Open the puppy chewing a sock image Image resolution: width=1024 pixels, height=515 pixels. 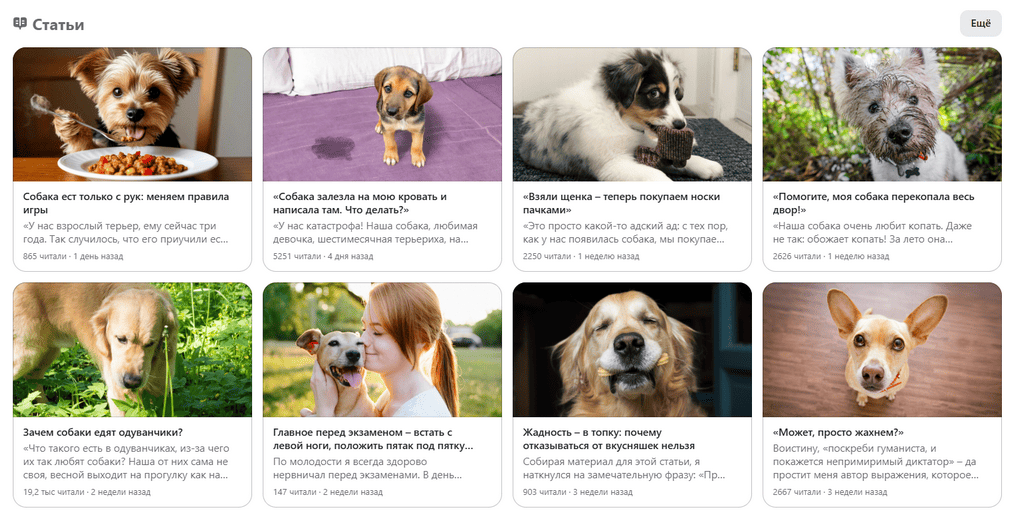[x=632, y=114]
